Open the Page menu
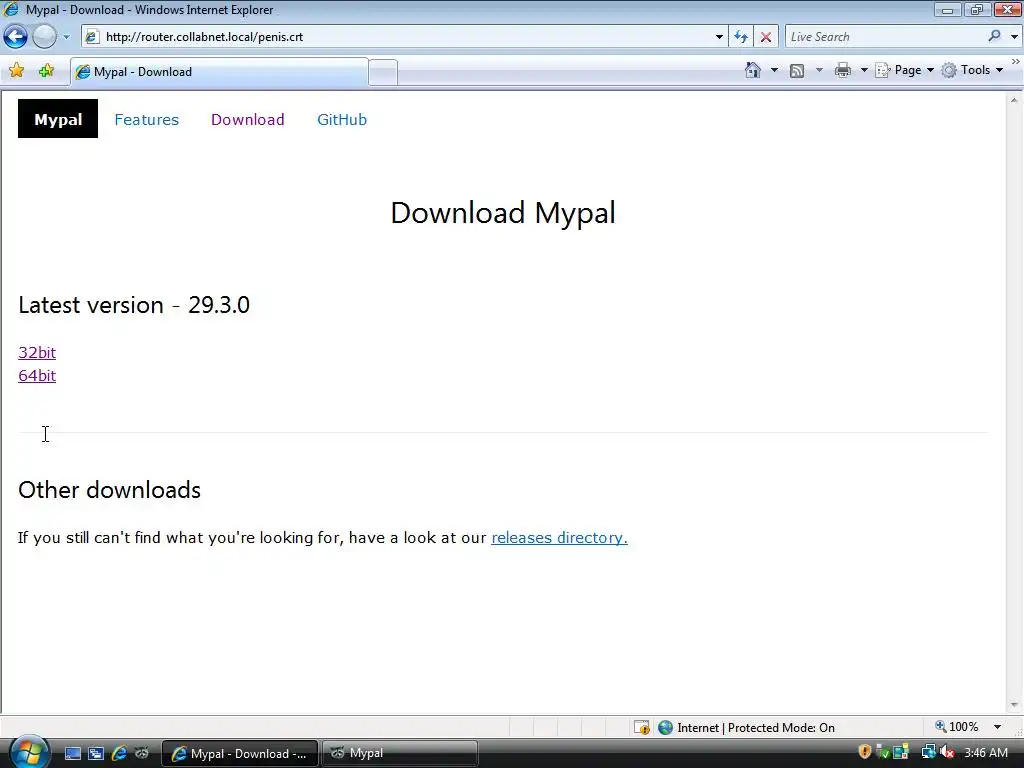 coord(904,70)
